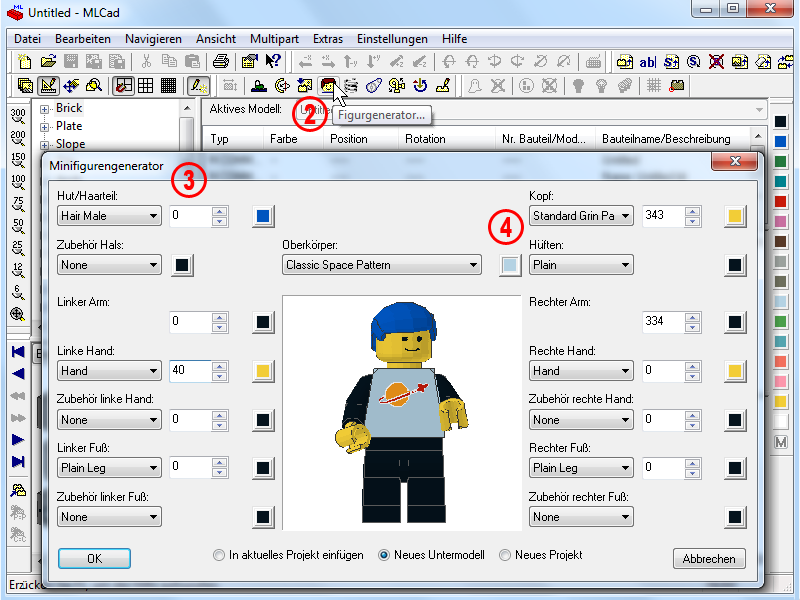Click the blue Hut/Haarteil color swatch
This screenshot has width=800, height=600.
click(x=263, y=216)
